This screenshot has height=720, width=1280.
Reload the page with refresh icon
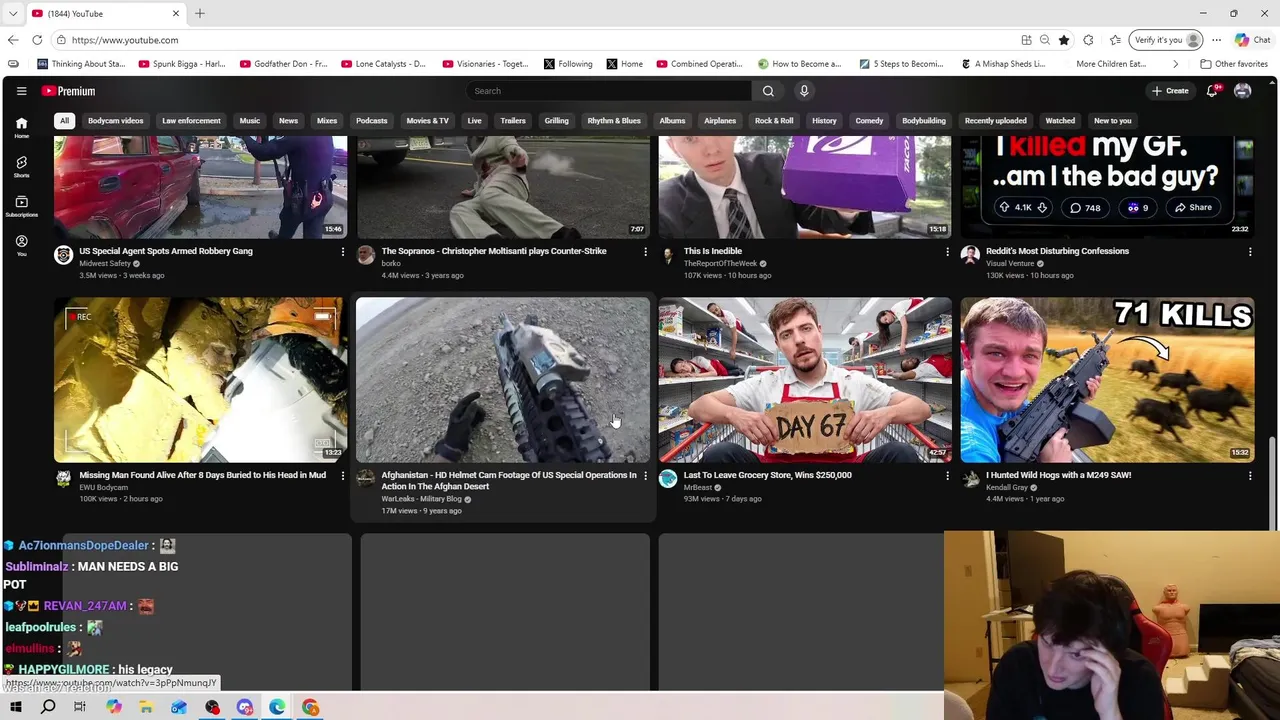(x=37, y=40)
